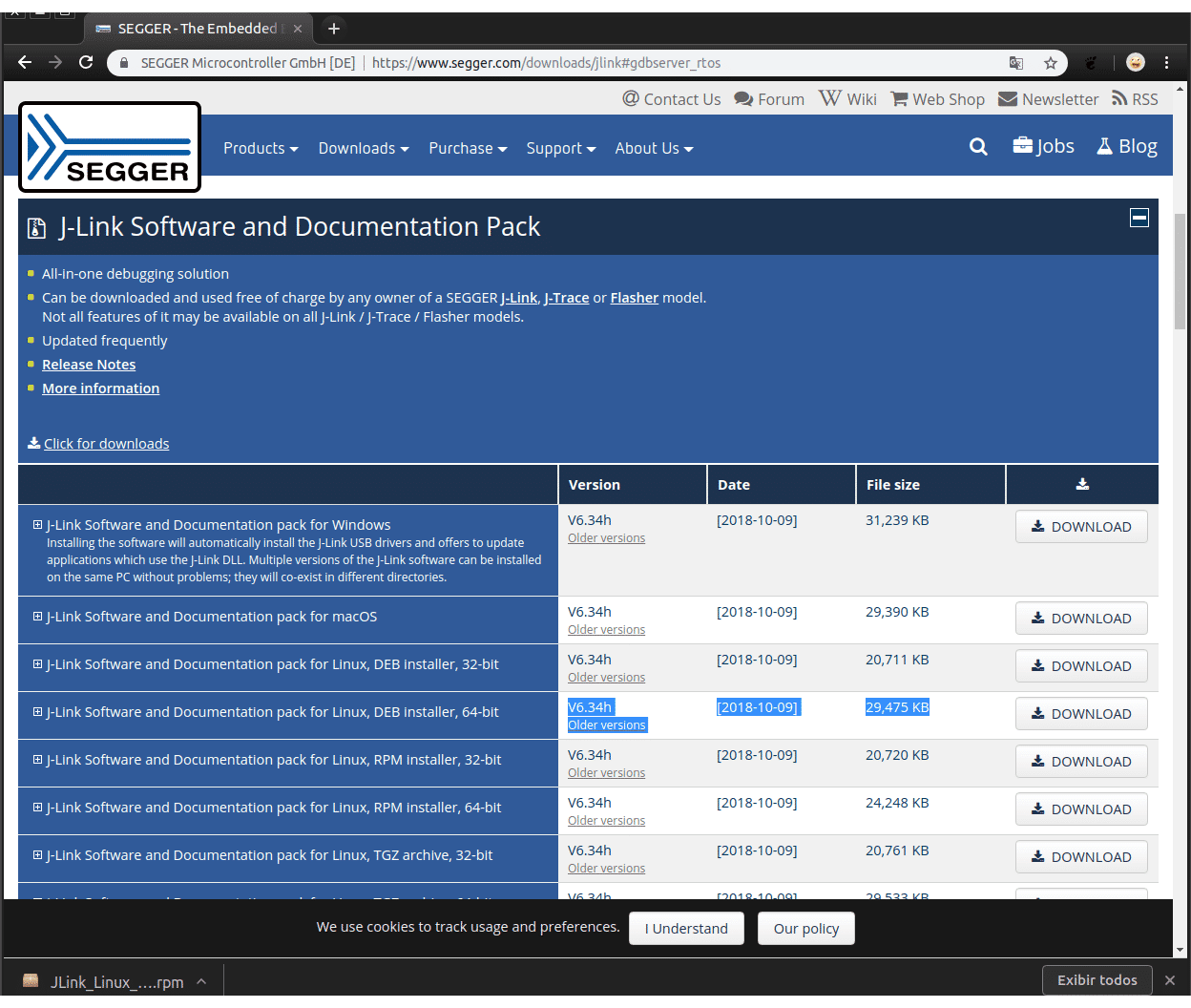Image resolution: width=1191 pixels, height=1008 pixels.
Task: Collapse the J-Link Software pack panel
Action: pos(1139,218)
